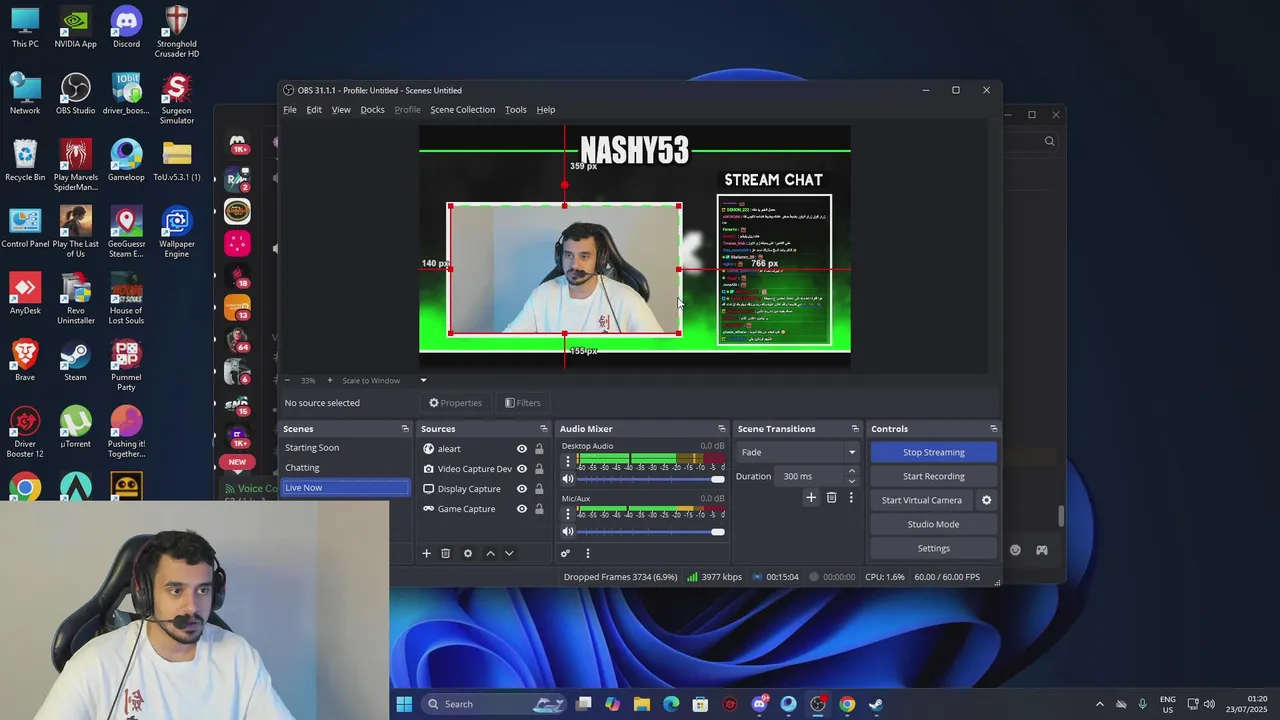Screen dimensions: 1280x720
Task: Open the Fade transition dropdown
Action: pyautogui.click(x=798, y=452)
